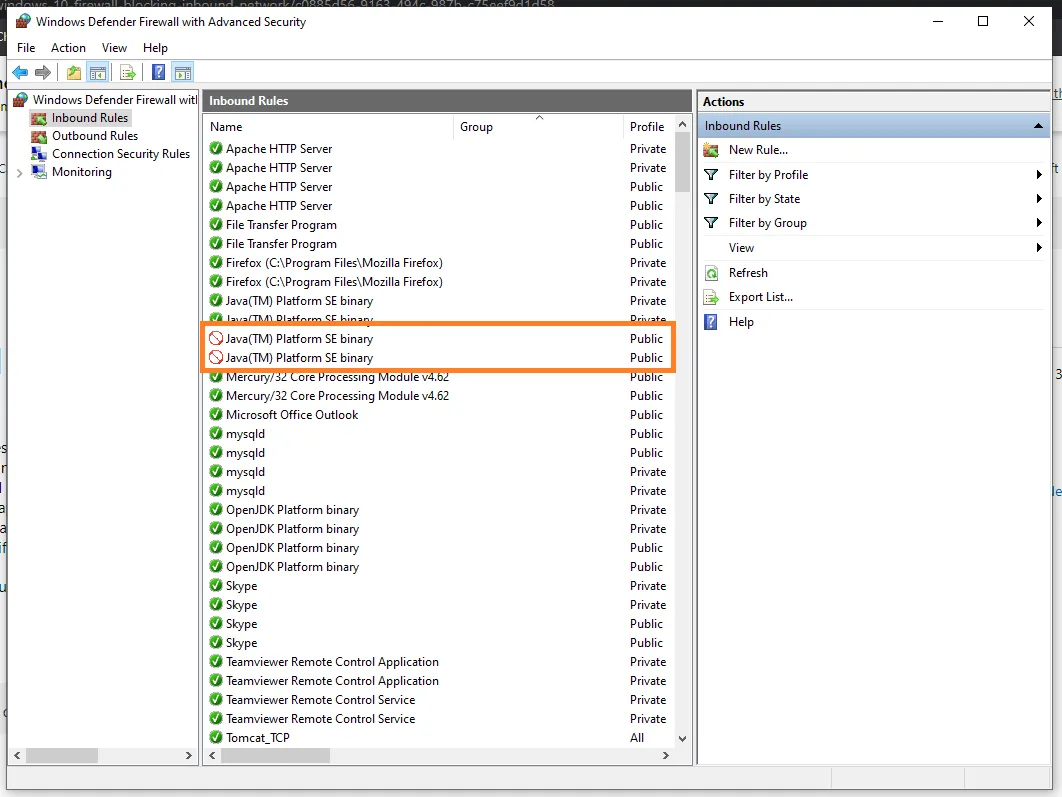Open the View menu in menu bar

click(x=114, y=47)
